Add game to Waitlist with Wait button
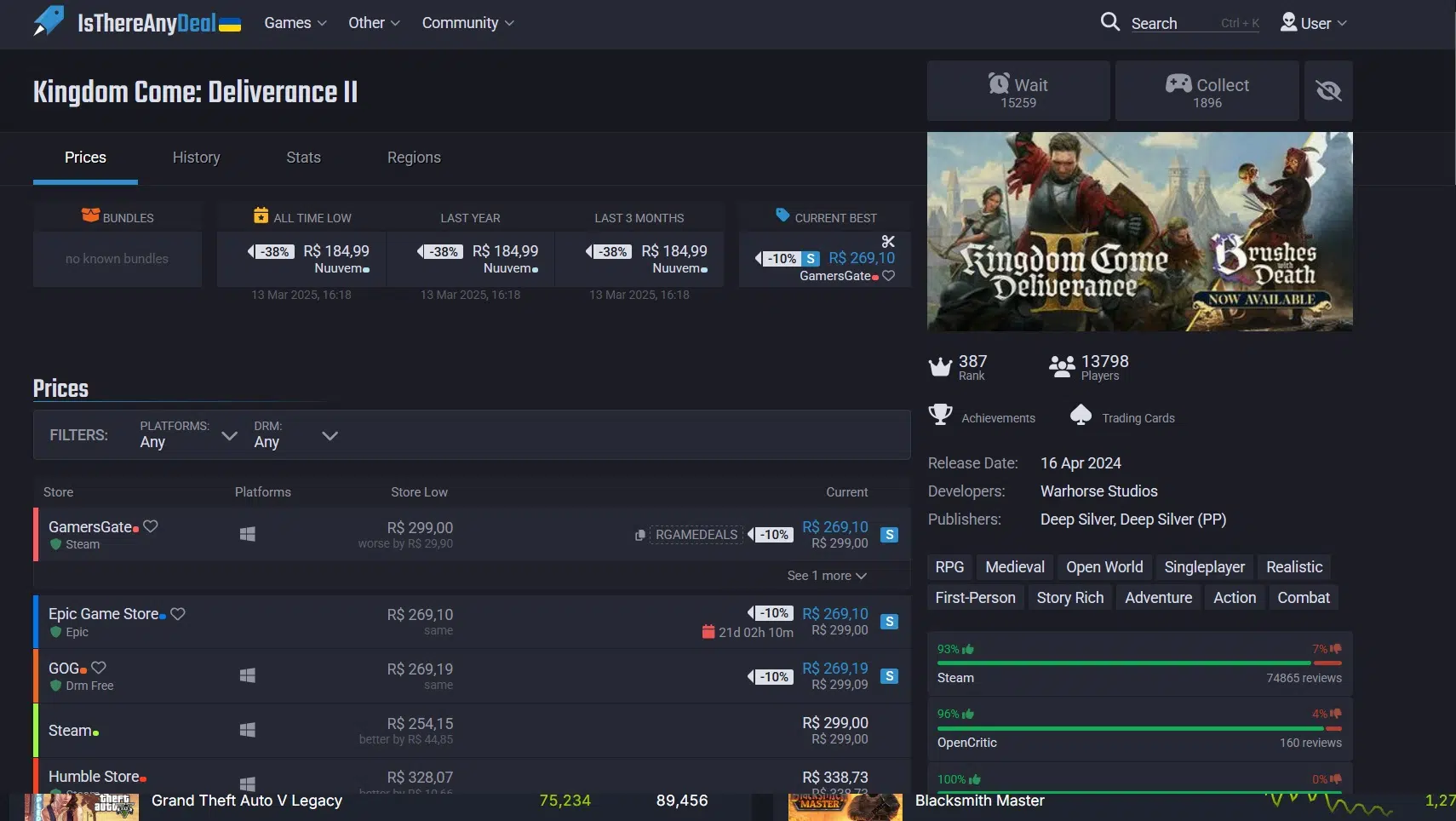The width and height of the screenshot is (1456, 821). point(1018,91)
